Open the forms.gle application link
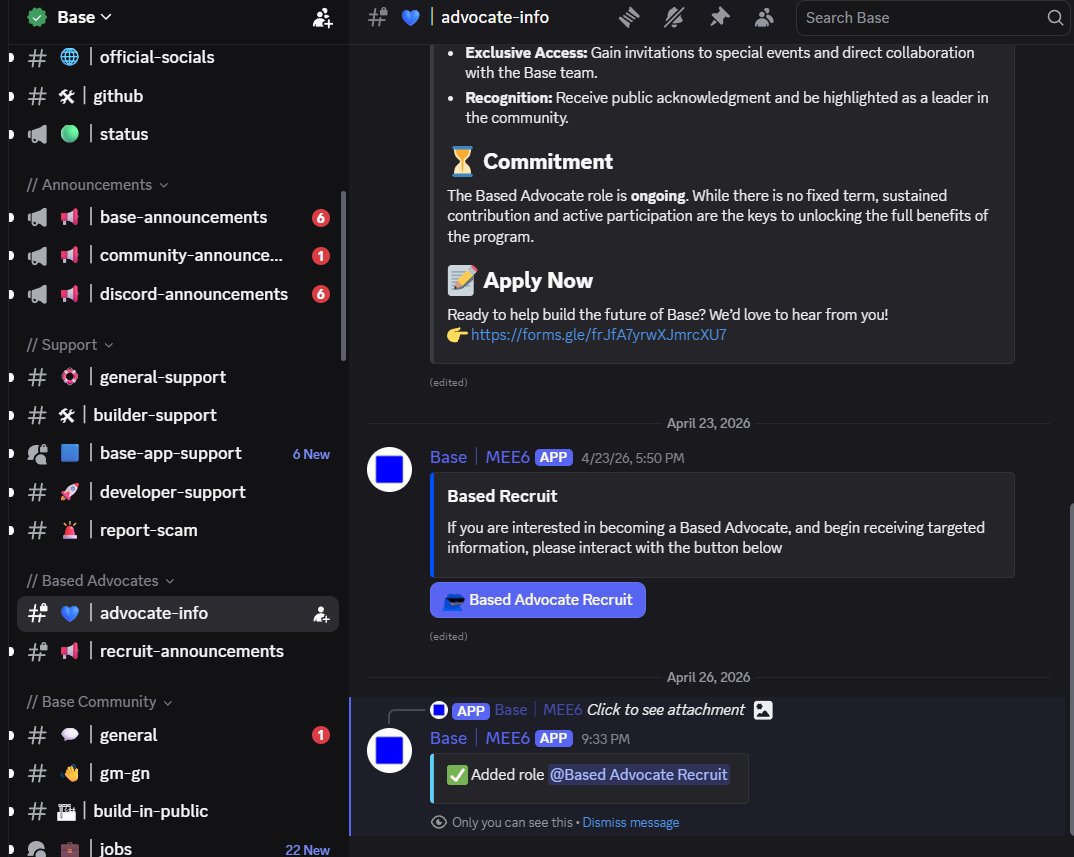Screen dimensions: 1074x857 click(x=598, y=335)
